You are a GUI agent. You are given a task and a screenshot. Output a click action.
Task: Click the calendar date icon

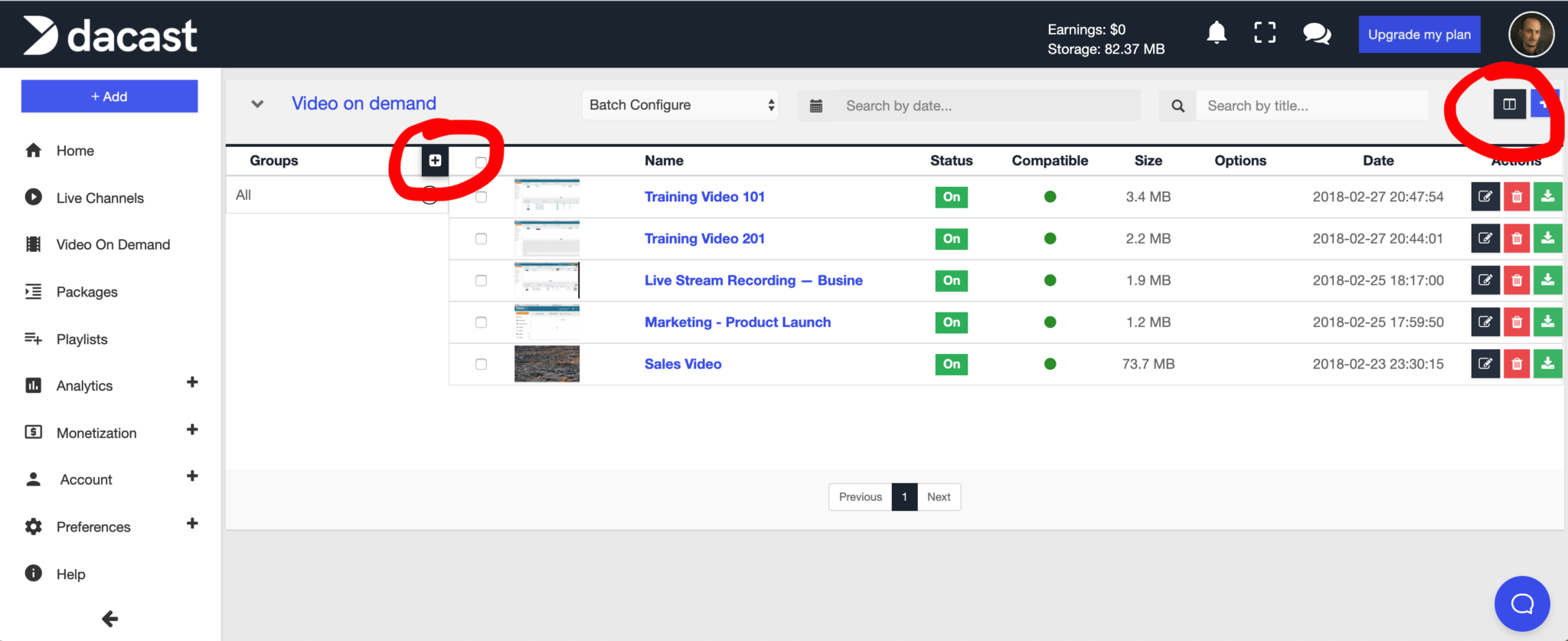pyautogui.click(x=816, y=106)
